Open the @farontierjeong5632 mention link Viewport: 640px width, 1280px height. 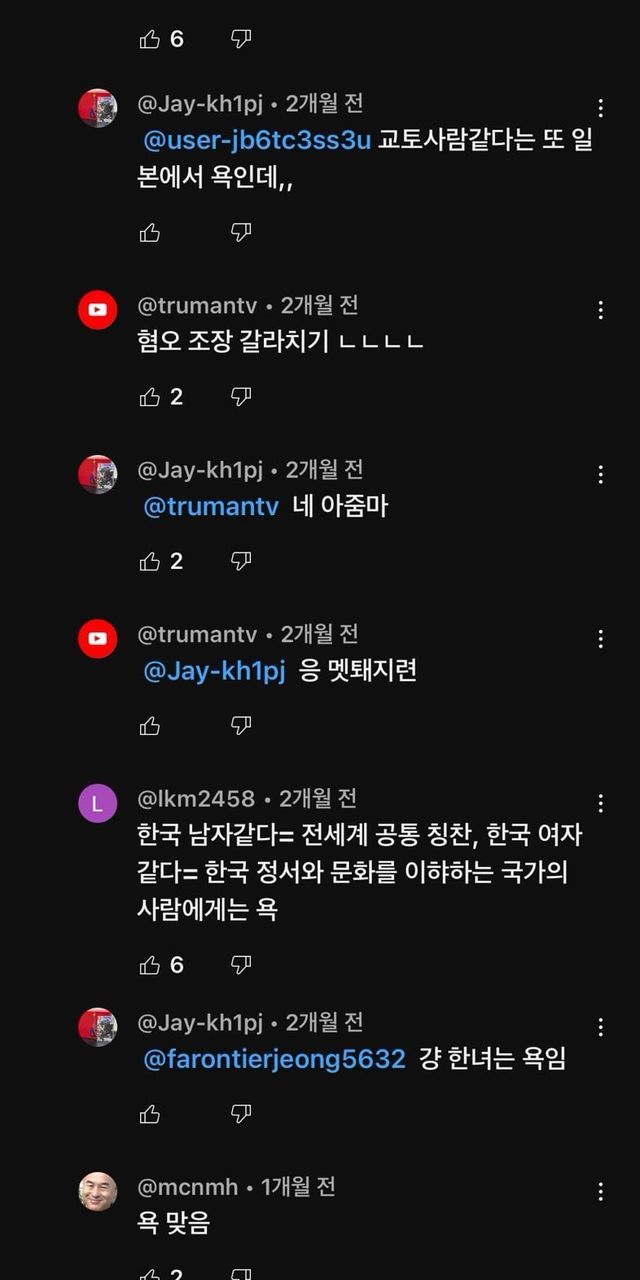tap(275, 1059)
